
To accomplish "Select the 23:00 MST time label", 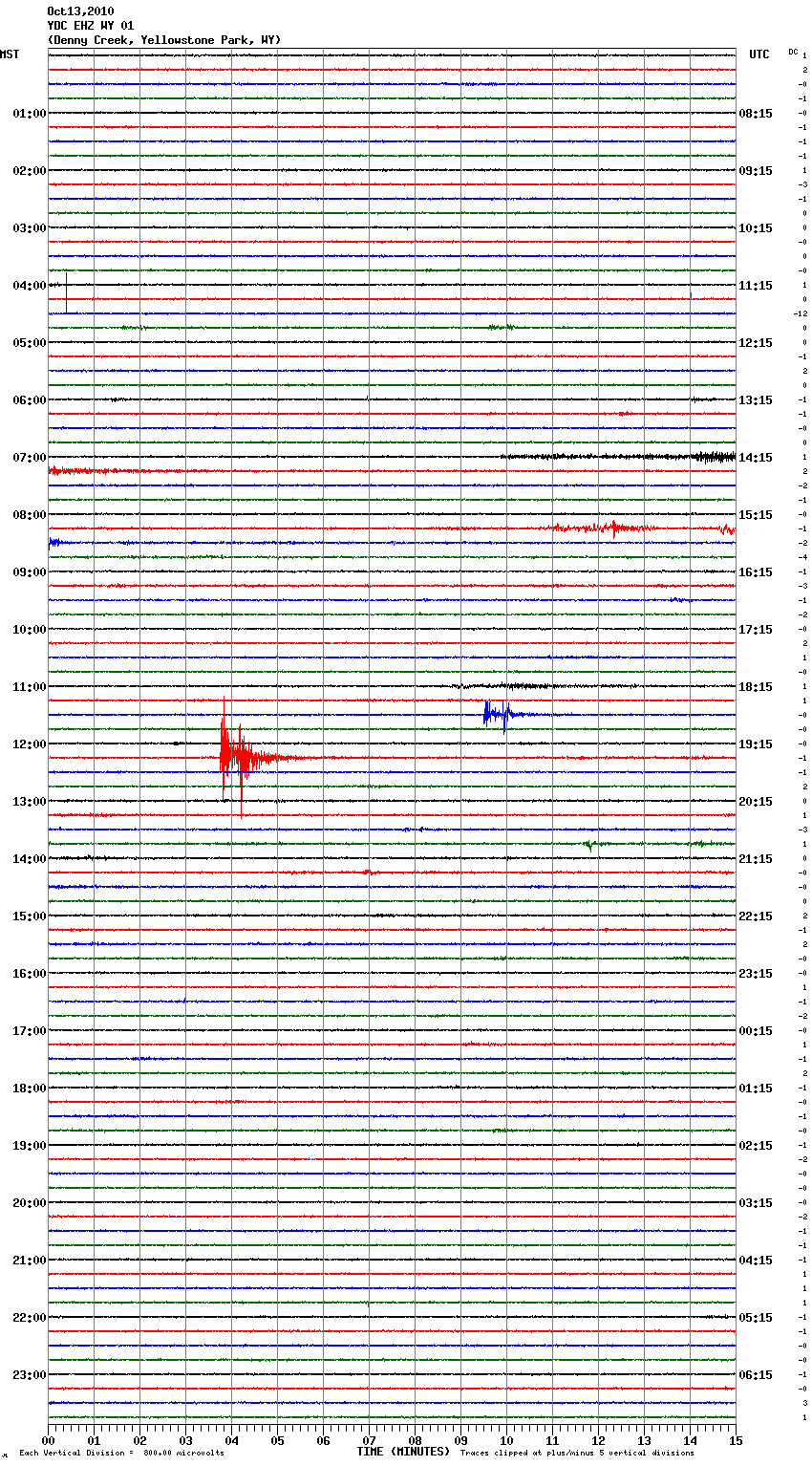I will [x=30, y=1375].
